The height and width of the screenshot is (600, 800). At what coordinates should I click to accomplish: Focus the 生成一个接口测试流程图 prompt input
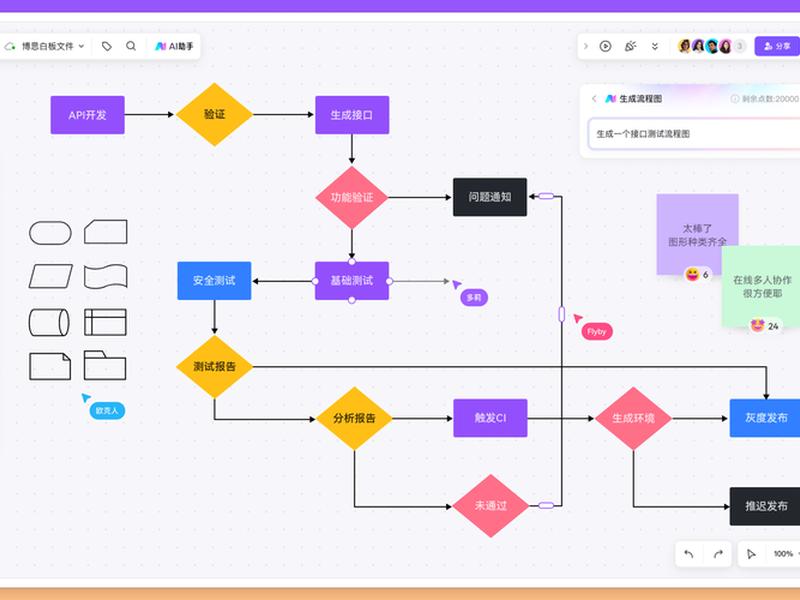pyautogui.click(x=694, y=134)
